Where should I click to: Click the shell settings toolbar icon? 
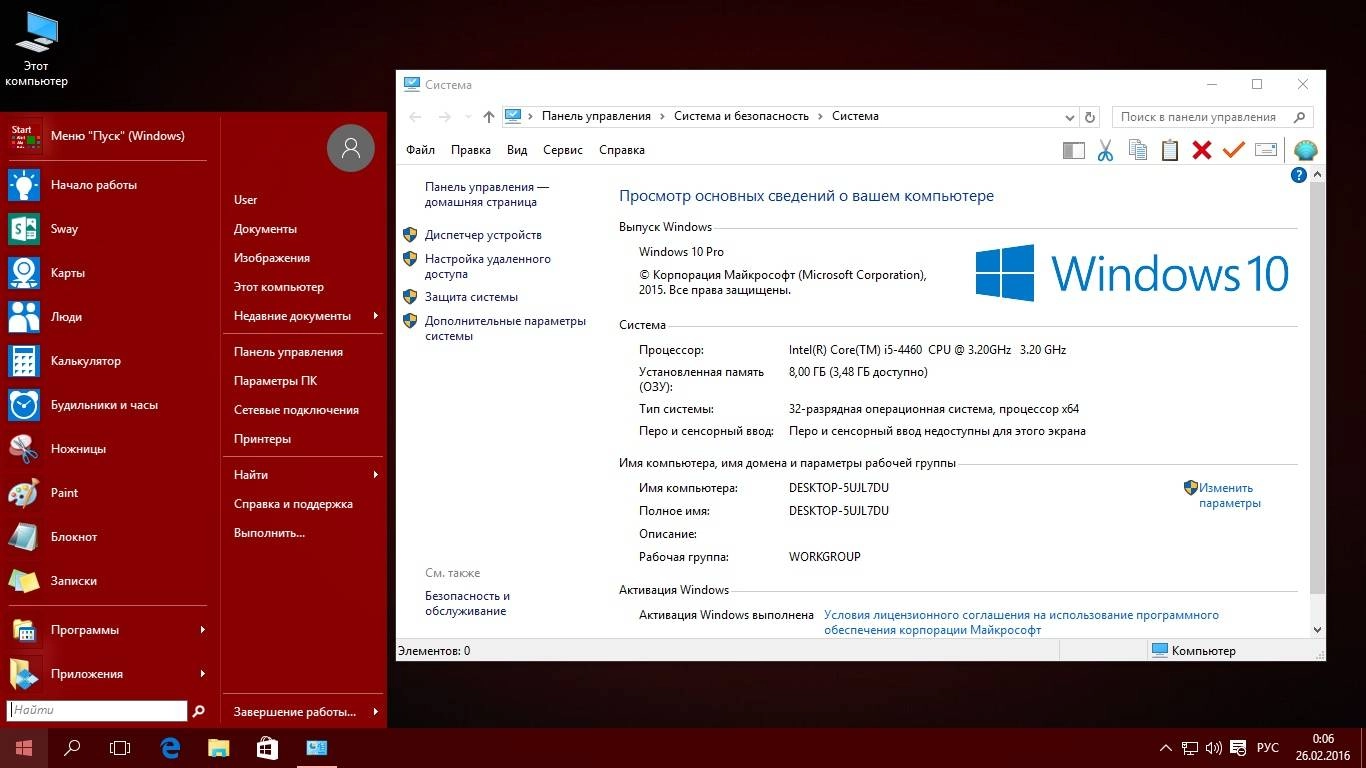pos(1306,151)
